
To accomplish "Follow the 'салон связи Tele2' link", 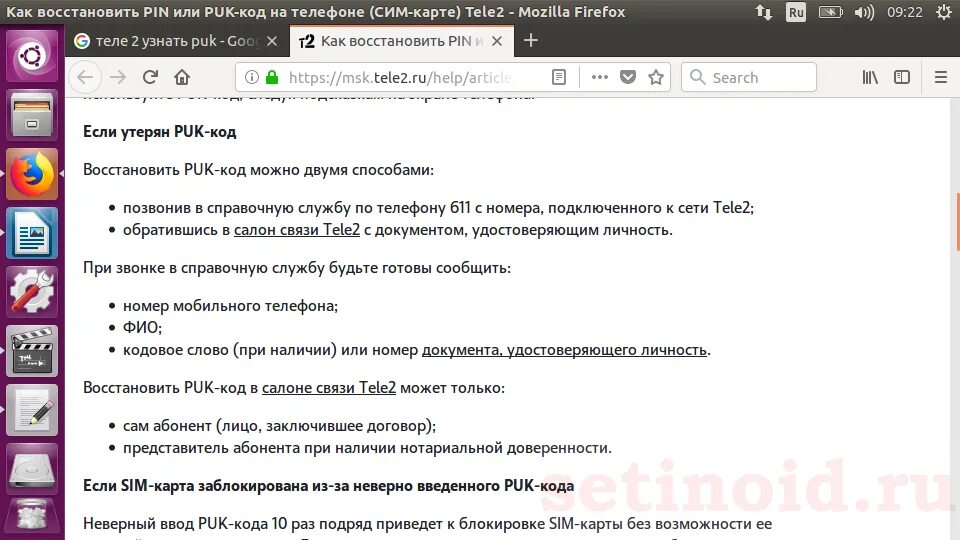I will click(x=297, y=230).
